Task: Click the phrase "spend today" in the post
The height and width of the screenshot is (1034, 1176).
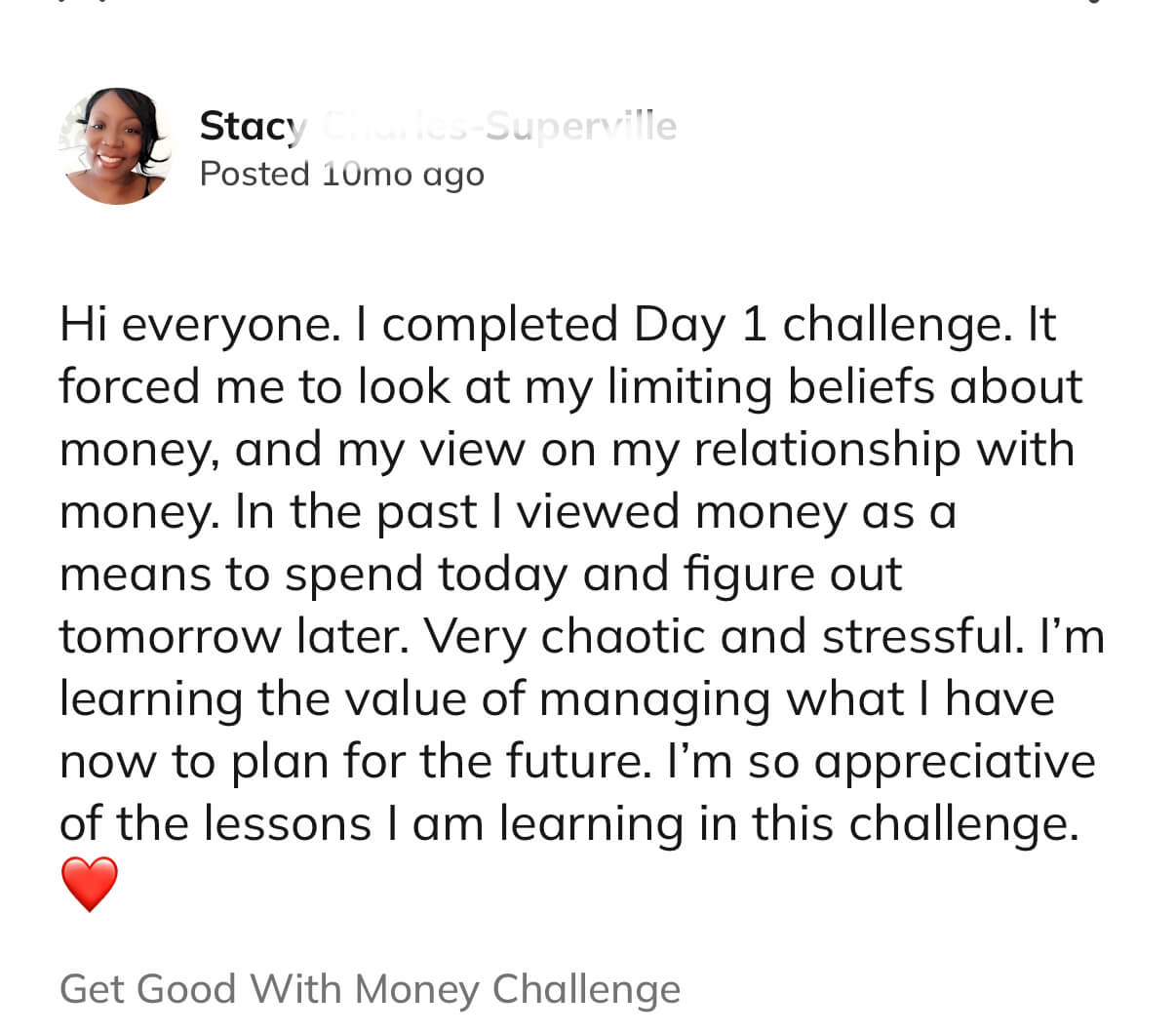Action: [x=424, y=575]
